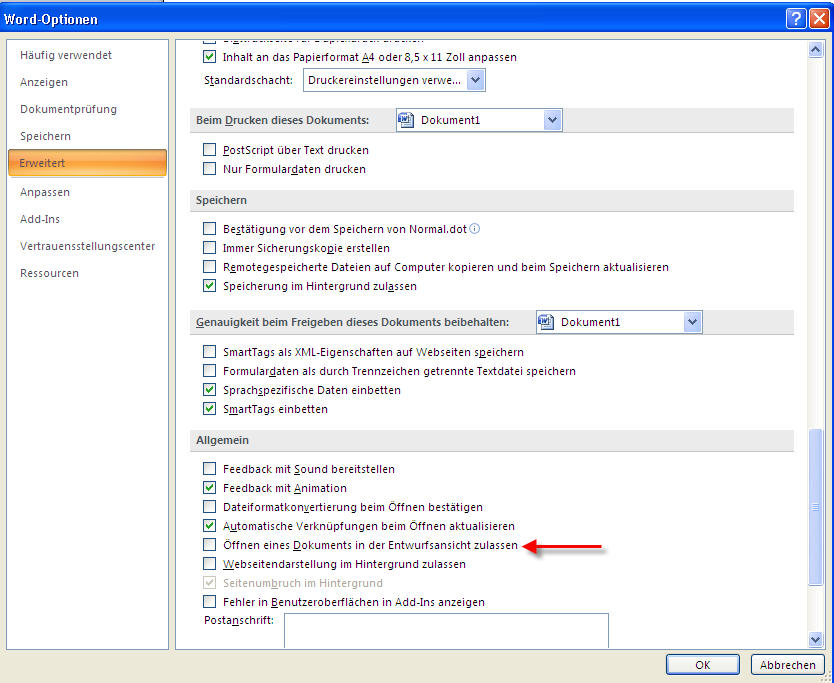Close the Word-Optionen dialog
Image resolution: width=834 pixels, height=683 pixels.
819,19
